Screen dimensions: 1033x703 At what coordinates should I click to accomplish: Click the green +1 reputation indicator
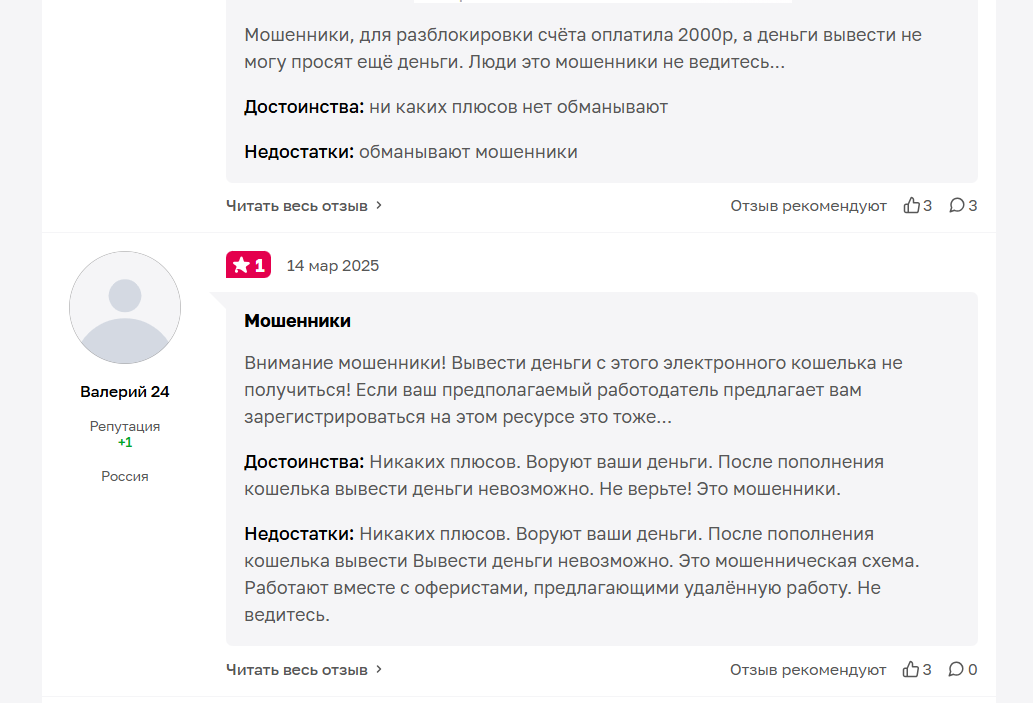(x=125, y=441)
